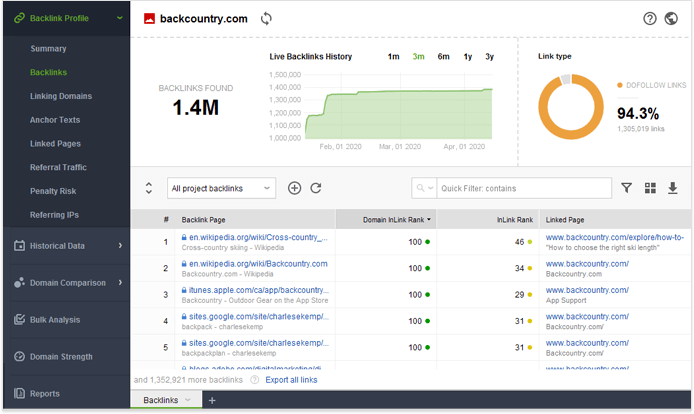Click the 1.4M backlinks found value
Viewport: 694px width, 414px height.
click(196, 108)
